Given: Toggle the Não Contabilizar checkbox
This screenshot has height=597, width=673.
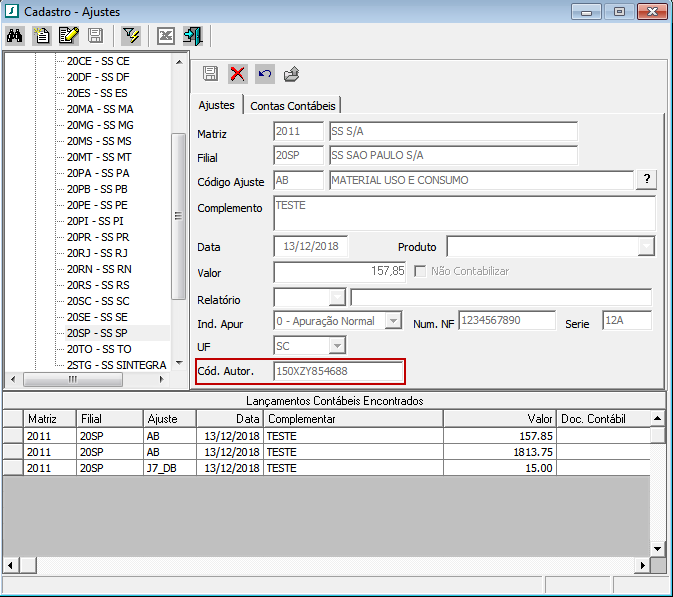Looking at the screenshot, I should click(421, 271).
